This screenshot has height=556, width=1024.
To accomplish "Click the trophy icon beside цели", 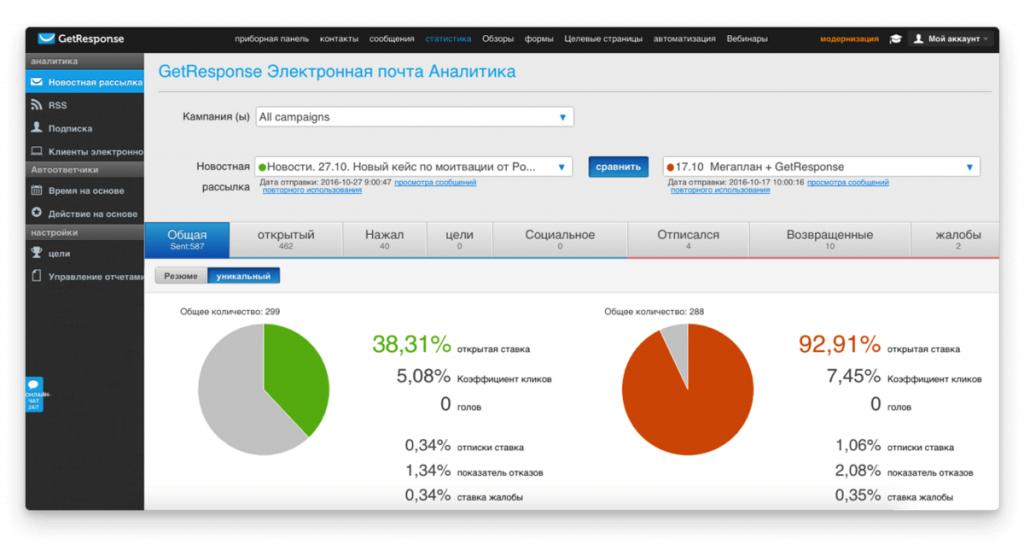I will [37, 253].
